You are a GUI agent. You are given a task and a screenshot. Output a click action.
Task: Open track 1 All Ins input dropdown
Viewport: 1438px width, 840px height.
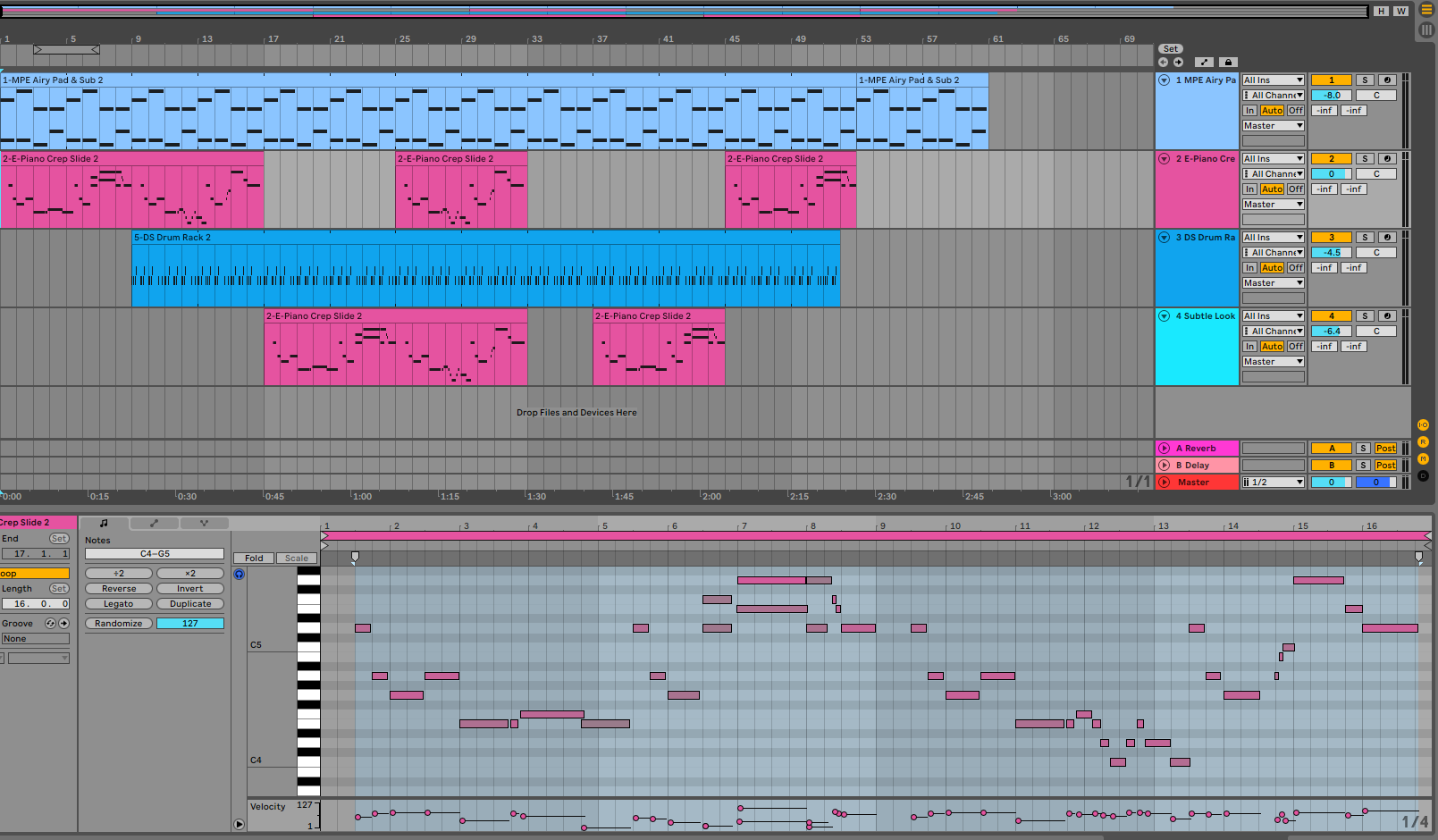click(x=1274, y=80)
